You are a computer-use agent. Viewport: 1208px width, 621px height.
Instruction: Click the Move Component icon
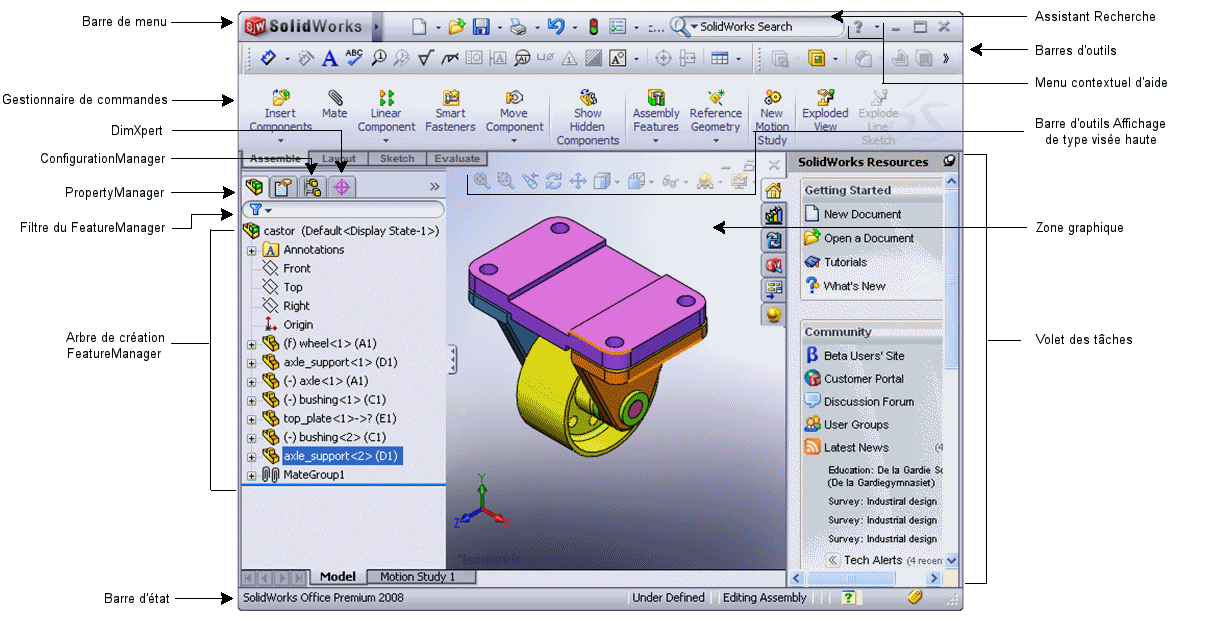click(514, 98)
